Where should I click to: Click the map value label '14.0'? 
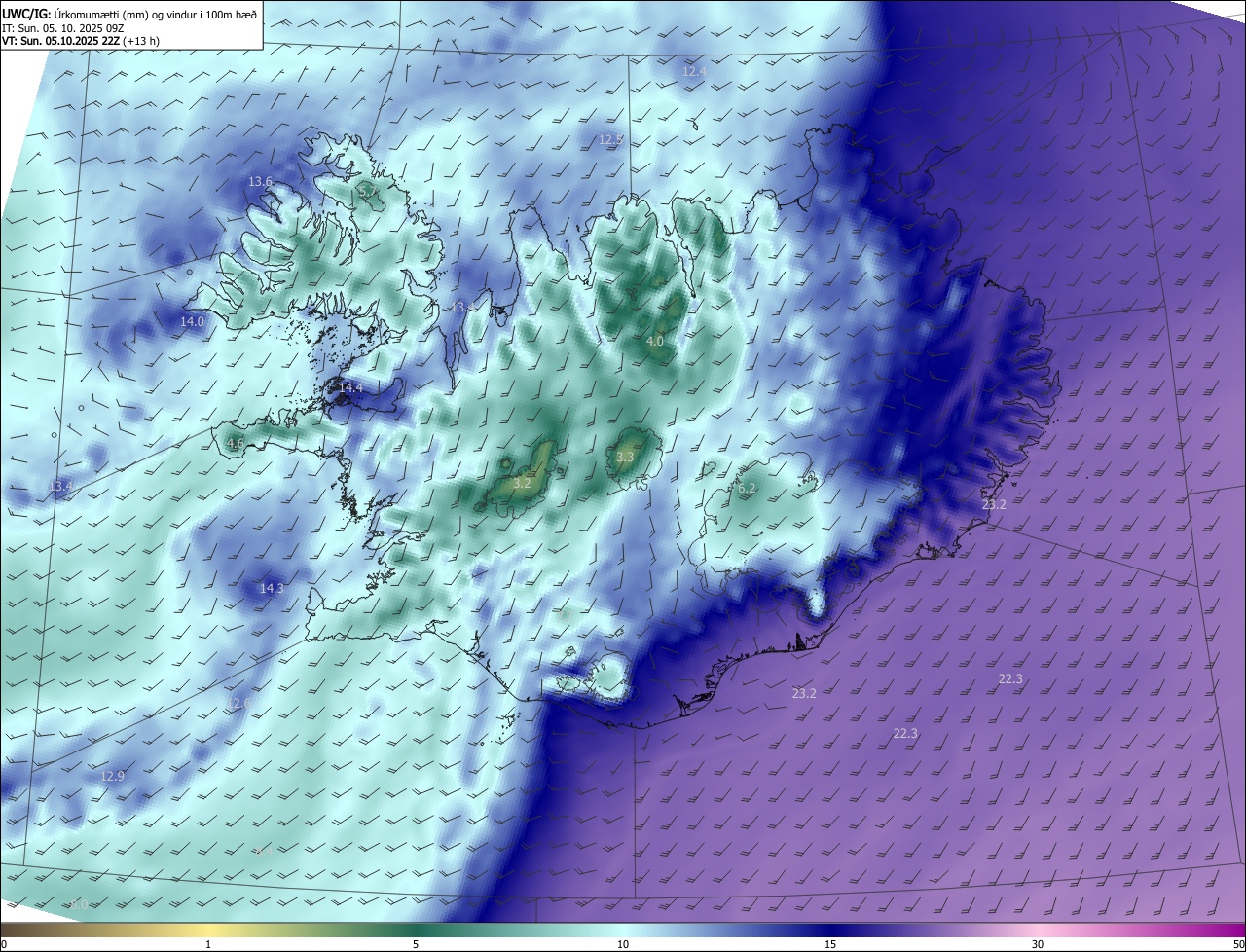(193, 321)
